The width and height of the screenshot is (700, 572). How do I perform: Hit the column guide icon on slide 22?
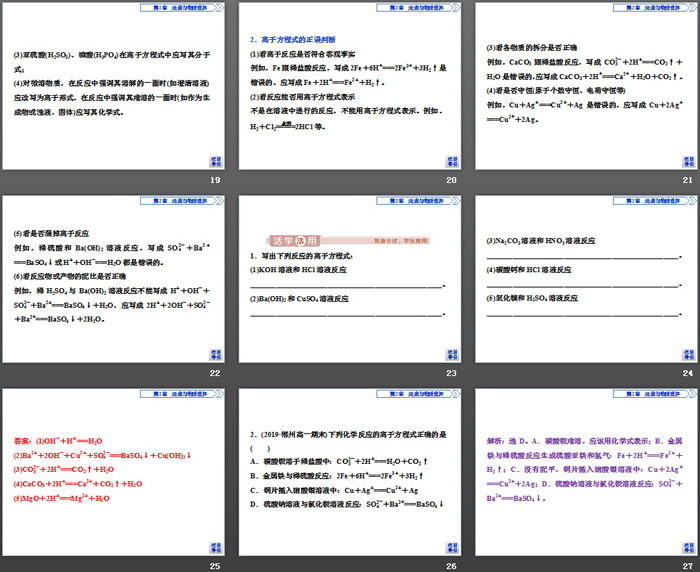click(x=215, y=355)
